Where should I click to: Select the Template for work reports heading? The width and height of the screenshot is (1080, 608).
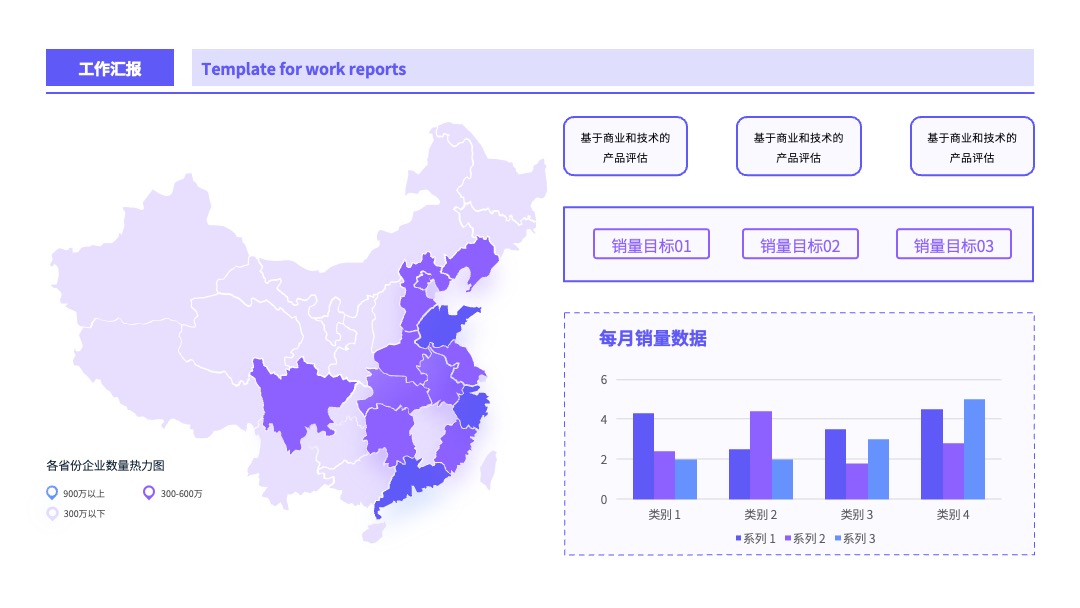tap(304, 69)
